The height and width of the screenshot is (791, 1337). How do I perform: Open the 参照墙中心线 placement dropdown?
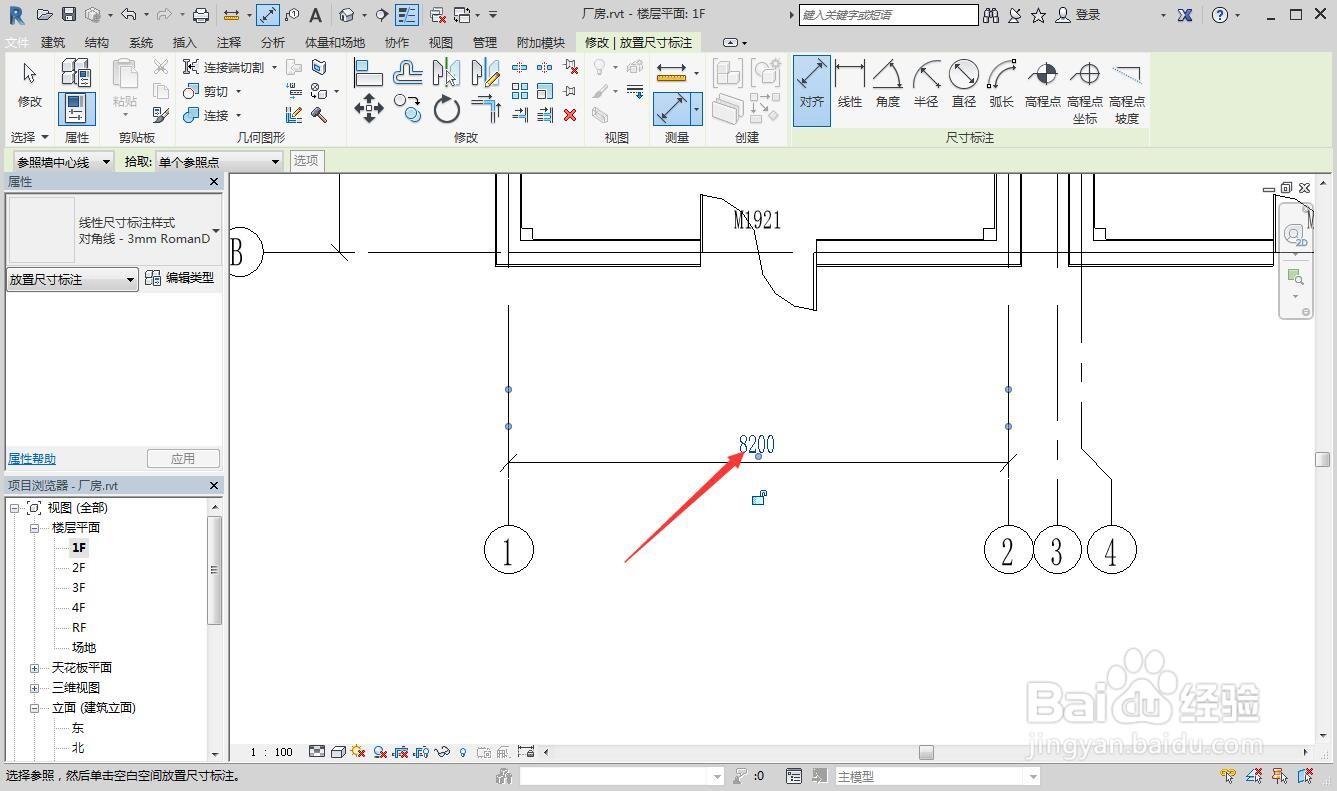[63, 161]
